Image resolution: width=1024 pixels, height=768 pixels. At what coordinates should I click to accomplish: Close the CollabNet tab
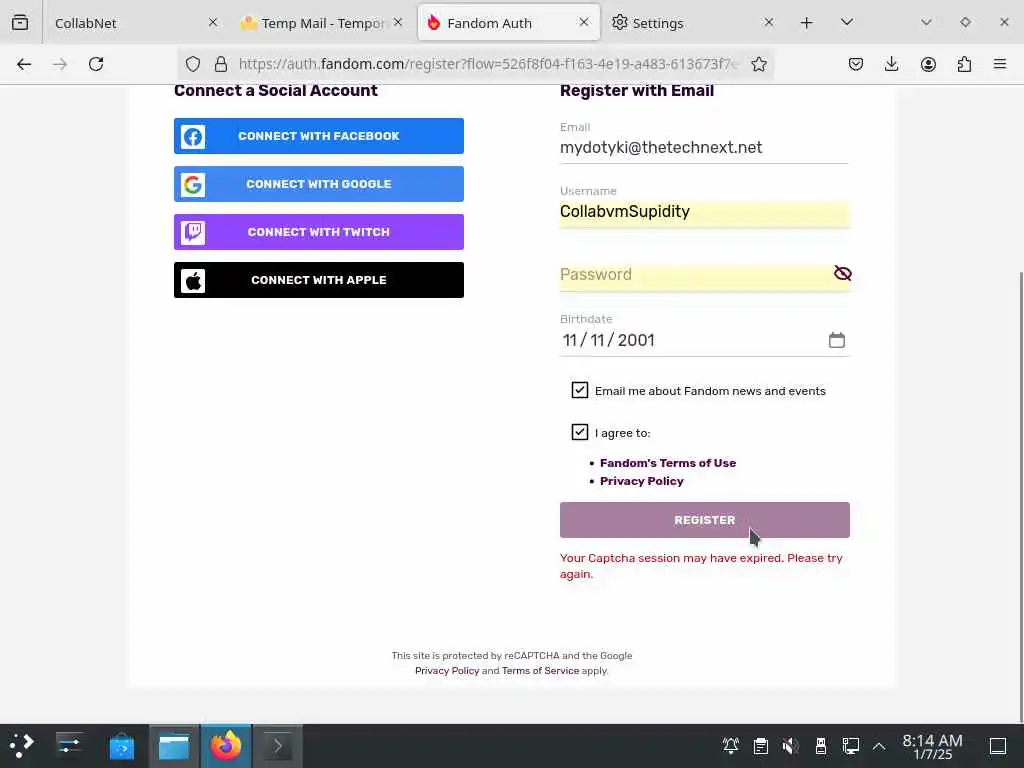[x=213, y=22]
